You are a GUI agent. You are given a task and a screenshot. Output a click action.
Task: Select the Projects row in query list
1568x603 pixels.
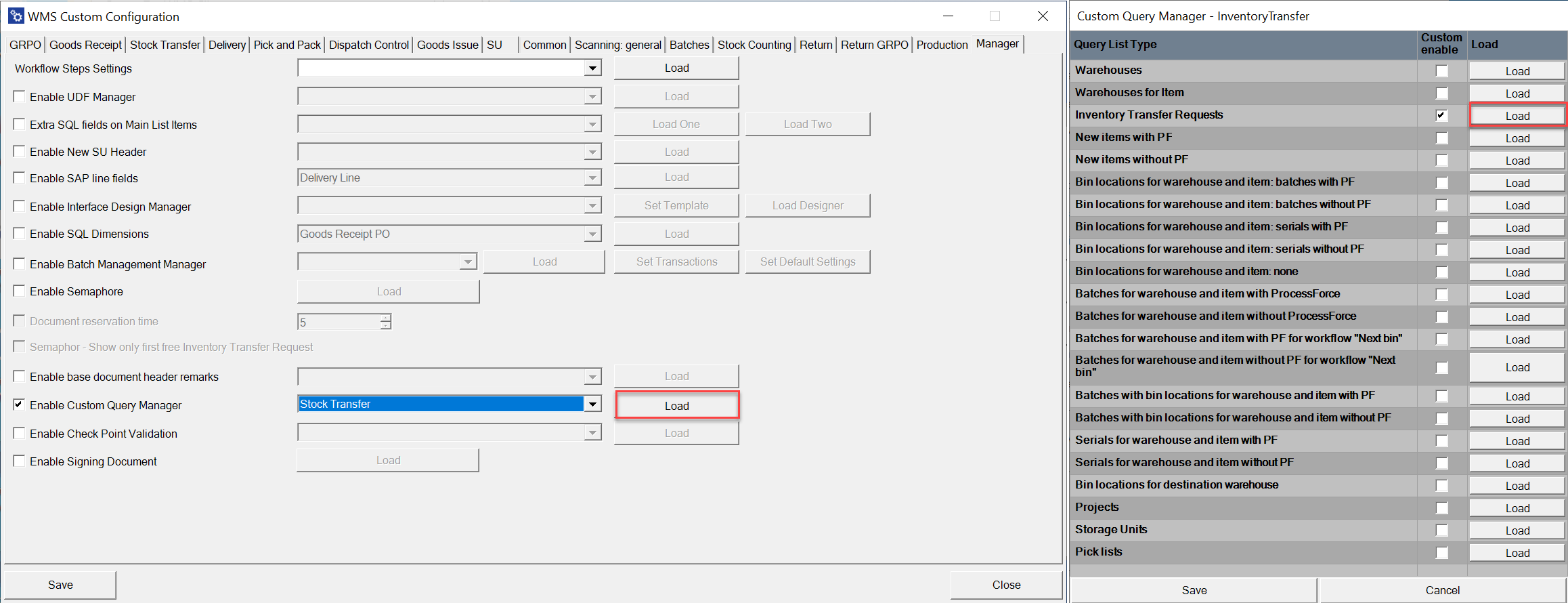pos(1097,507)
